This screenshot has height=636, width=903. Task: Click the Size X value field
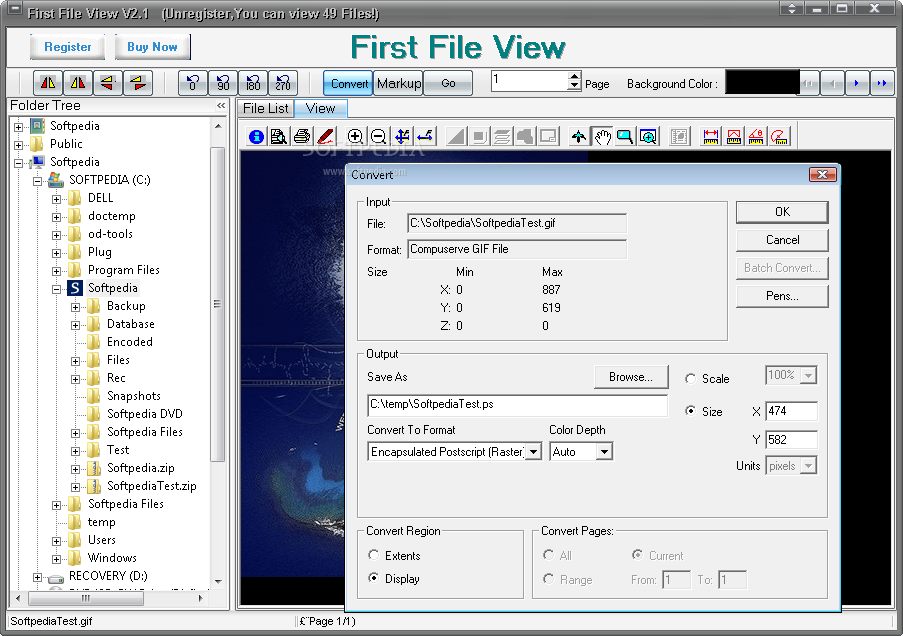[791, 411]
